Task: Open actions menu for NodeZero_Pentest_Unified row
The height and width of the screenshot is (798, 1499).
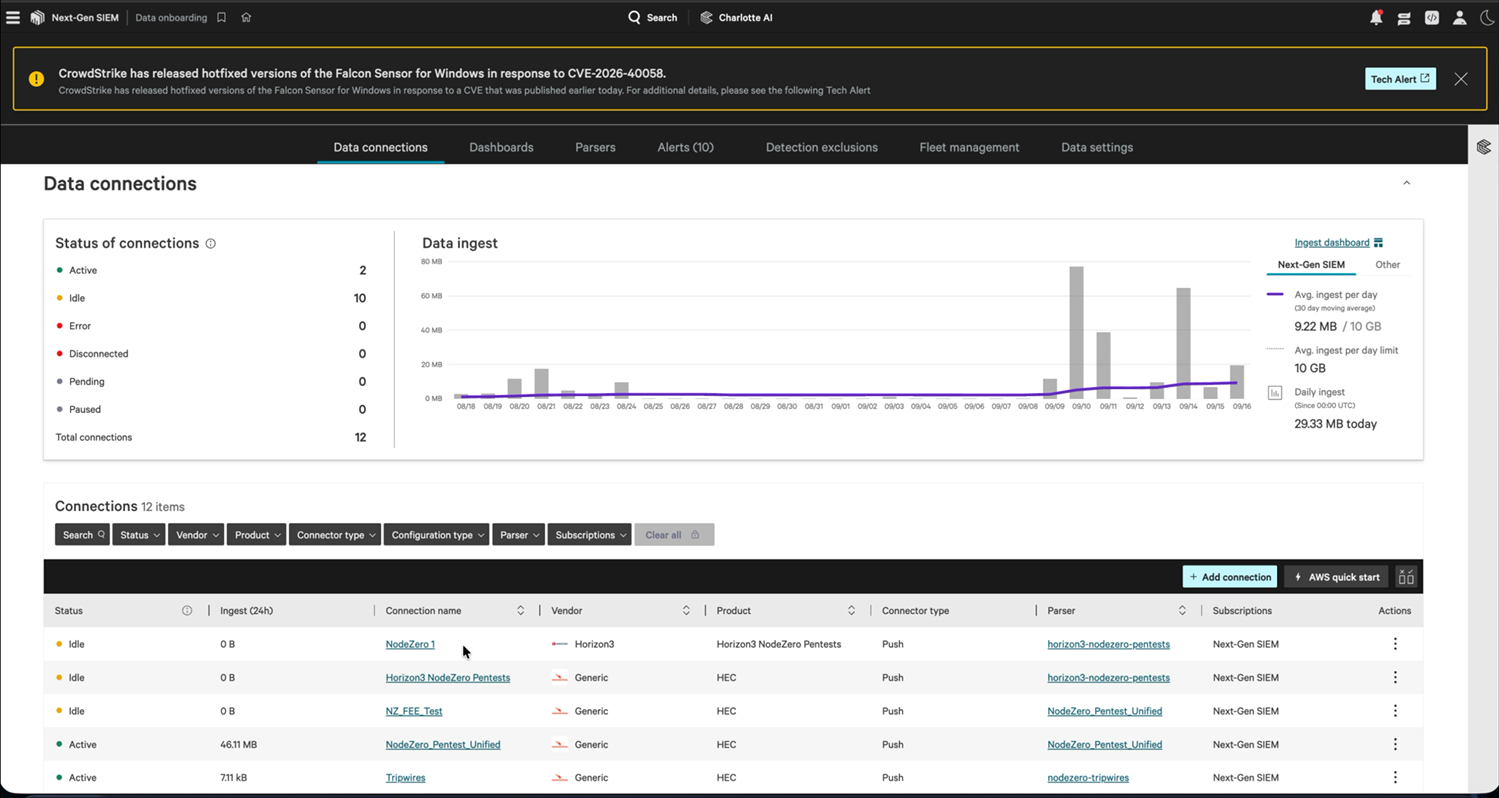Action: [x=1395, y=745]
